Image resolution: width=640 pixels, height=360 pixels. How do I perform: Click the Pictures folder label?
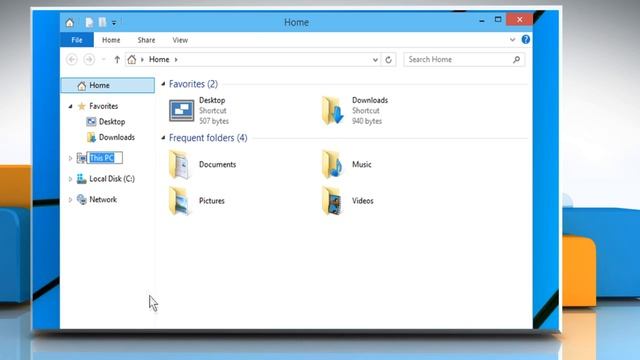[212, 201]
